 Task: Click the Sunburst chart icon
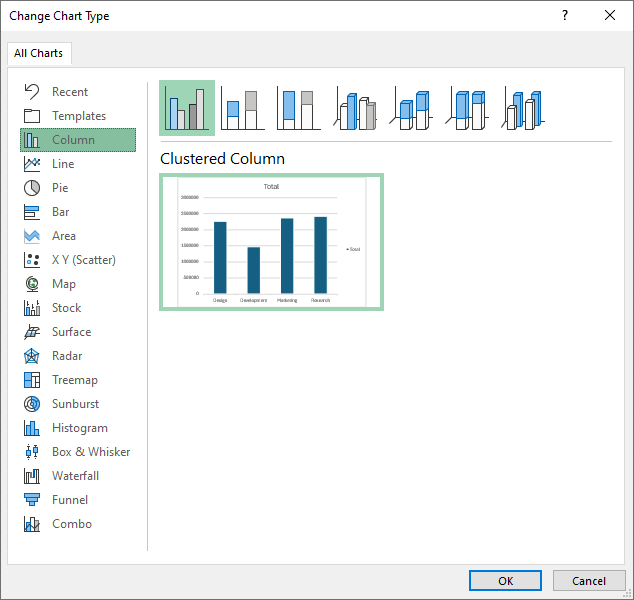[32, 404]
